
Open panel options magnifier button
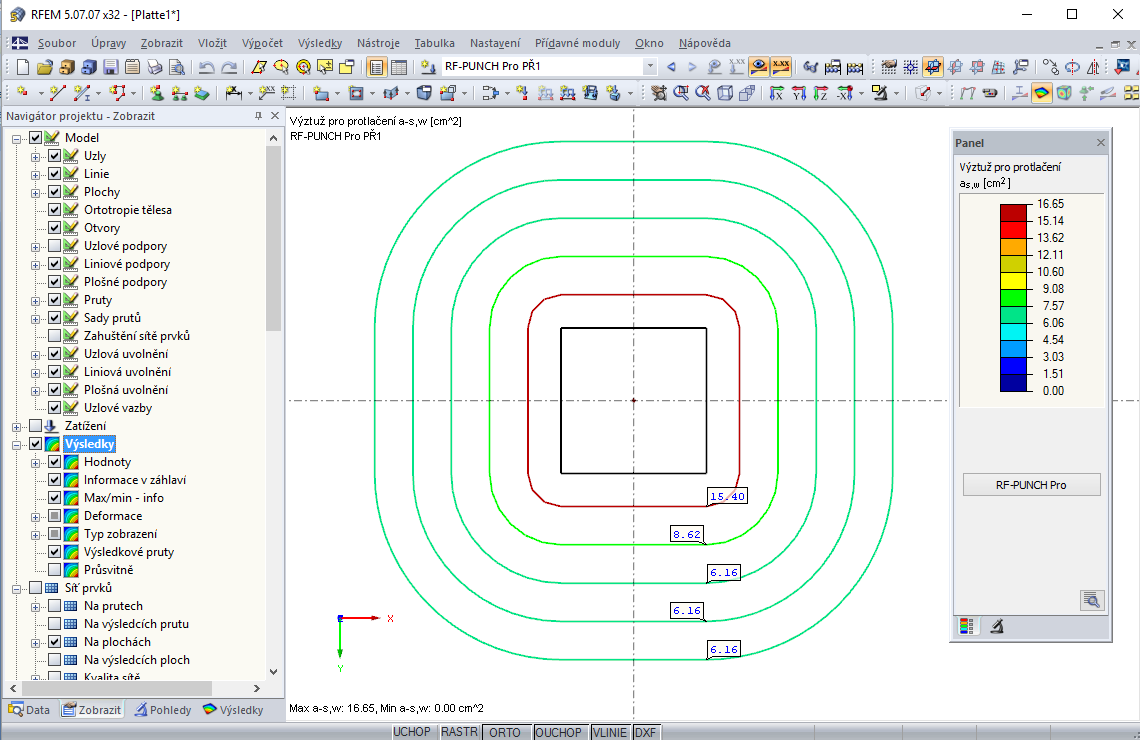(1092, 600)
